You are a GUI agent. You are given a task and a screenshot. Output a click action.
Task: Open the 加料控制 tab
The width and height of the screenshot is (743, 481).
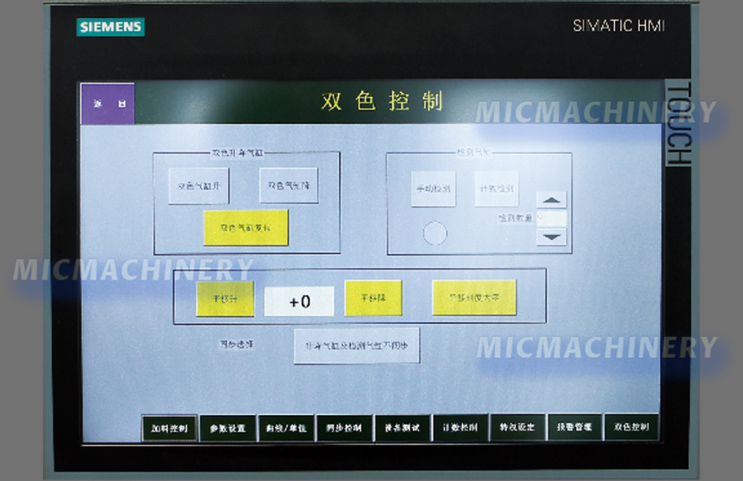tap(169, 428)
